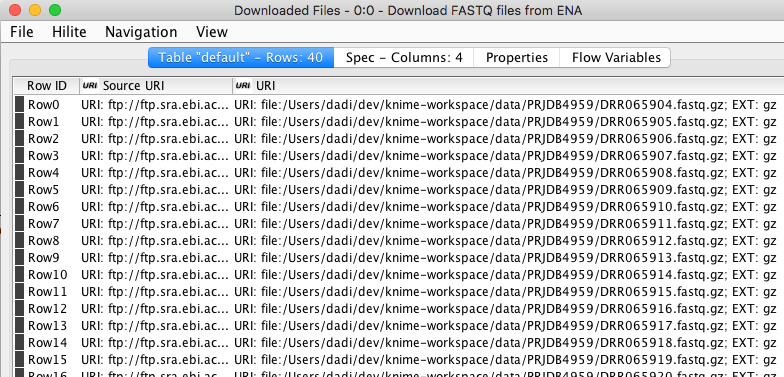Click the dark color marker of Row0

(x=20, y=104)
